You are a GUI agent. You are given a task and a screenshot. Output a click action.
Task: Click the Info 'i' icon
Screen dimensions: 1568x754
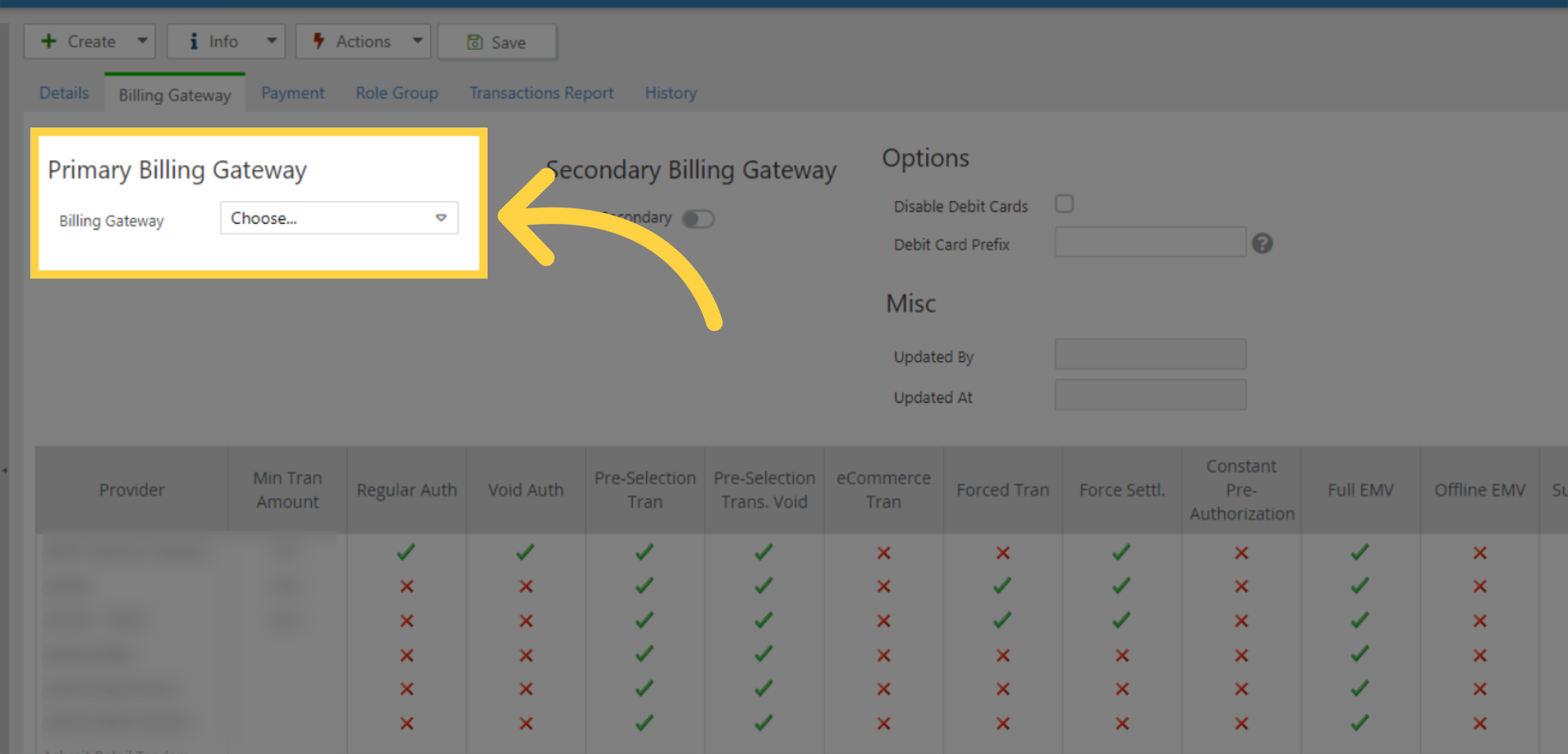(194, 41)
